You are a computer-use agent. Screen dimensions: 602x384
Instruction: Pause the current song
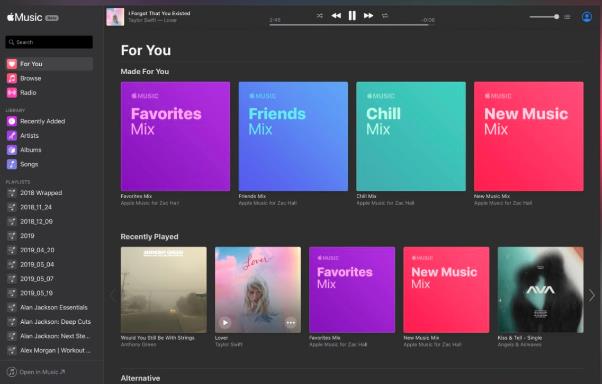click(x=352, y=16)
